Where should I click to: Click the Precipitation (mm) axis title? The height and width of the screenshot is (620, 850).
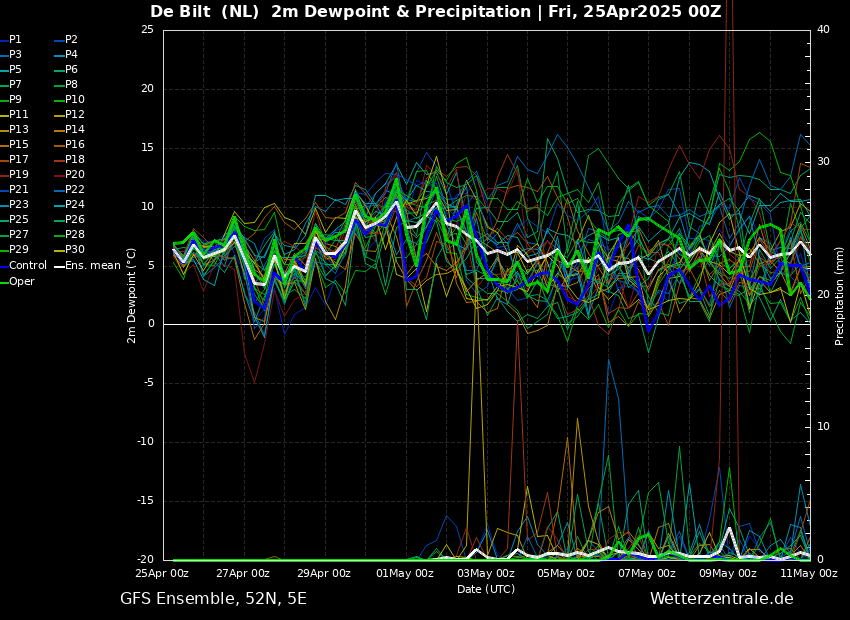pyautogui.click(x=839, y=295)
